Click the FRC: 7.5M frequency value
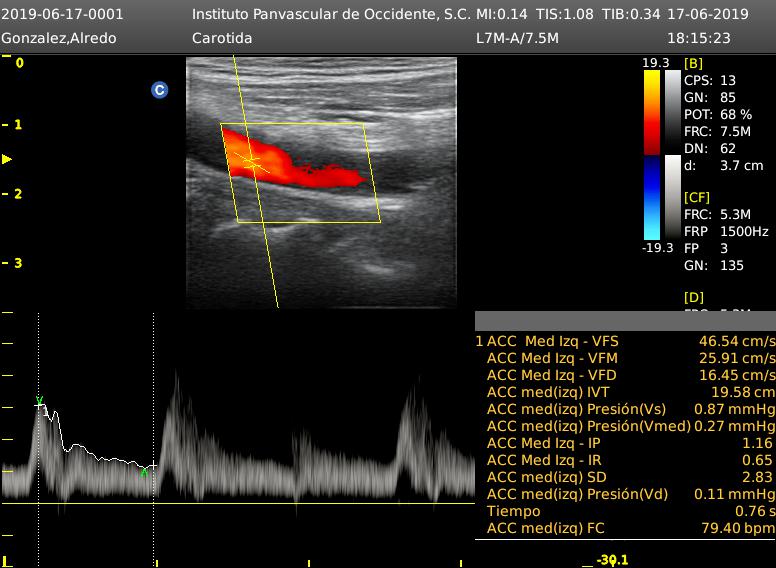Viewport: 776px width, 568px height. (718, 132)
